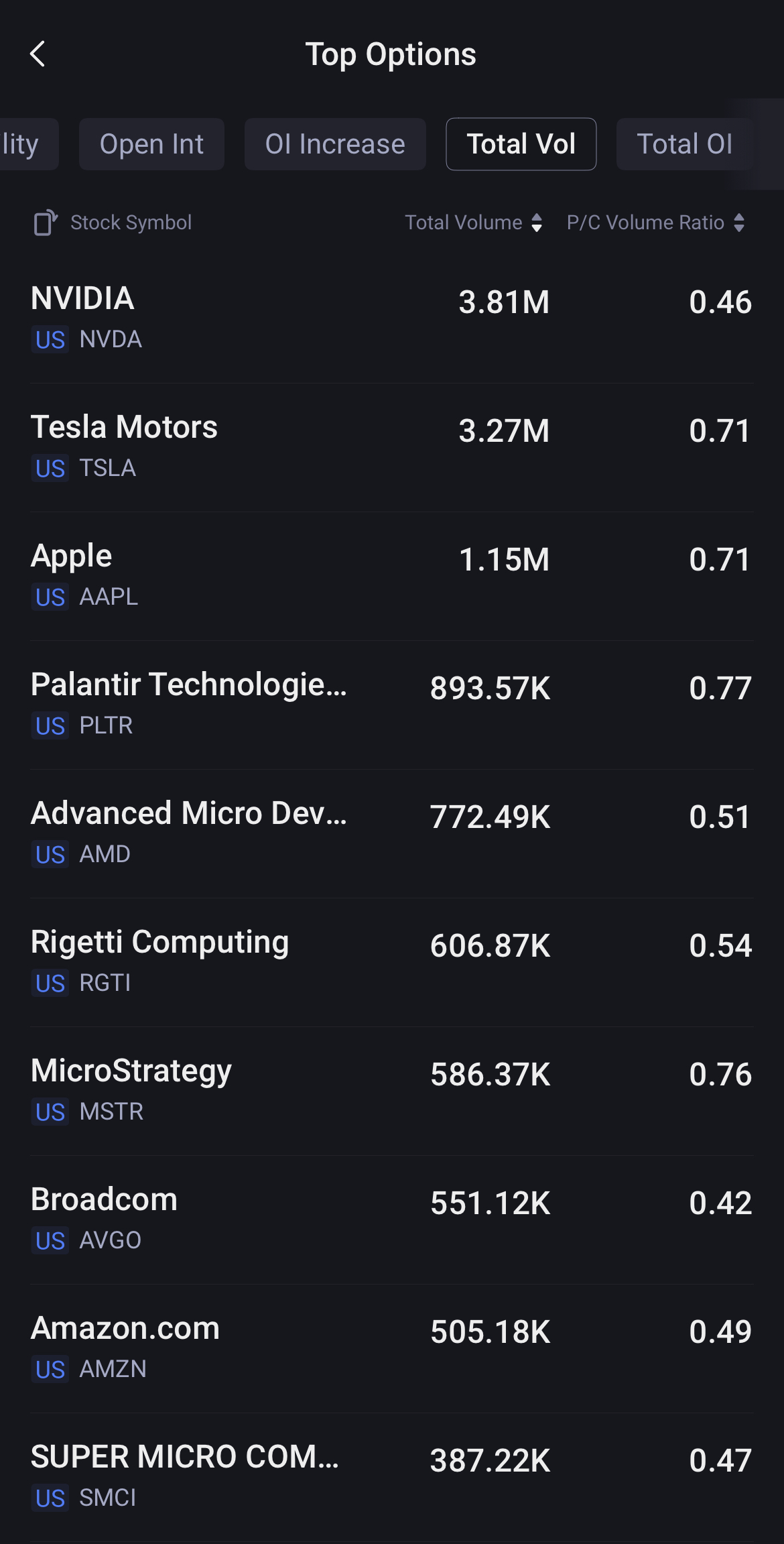
Task: Select the MicroStrategy MSTR row
Action: point(391,1090)
